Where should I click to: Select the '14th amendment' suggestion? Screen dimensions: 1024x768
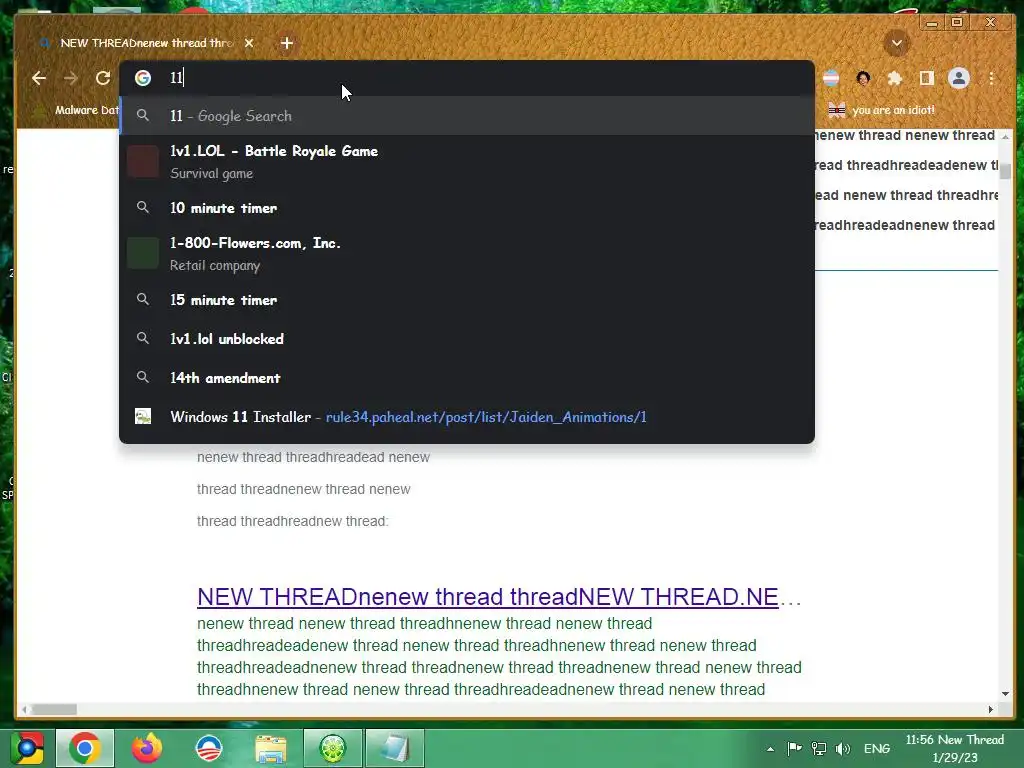(467, 378)
